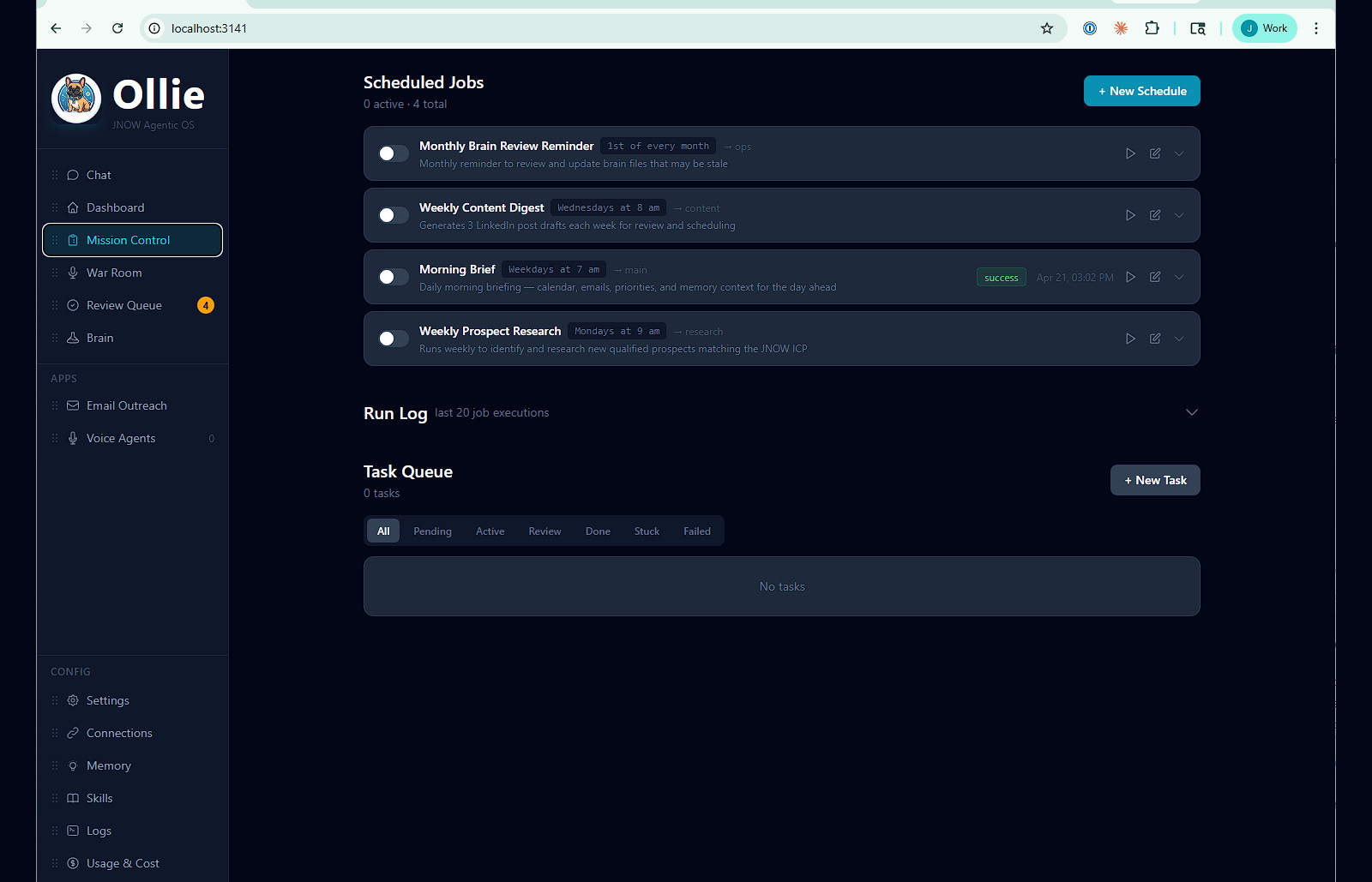The width and height of the screenshot is (1372, 882).
Task: Open the password manager extension icon
Action: [1090, 28]
